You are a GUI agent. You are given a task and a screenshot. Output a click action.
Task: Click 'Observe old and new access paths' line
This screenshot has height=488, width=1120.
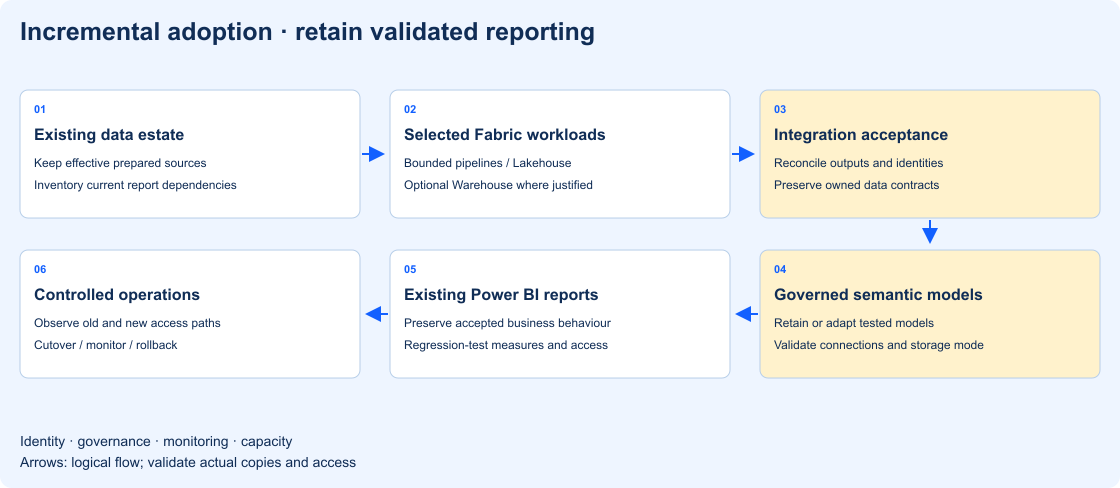pos(127,323)
